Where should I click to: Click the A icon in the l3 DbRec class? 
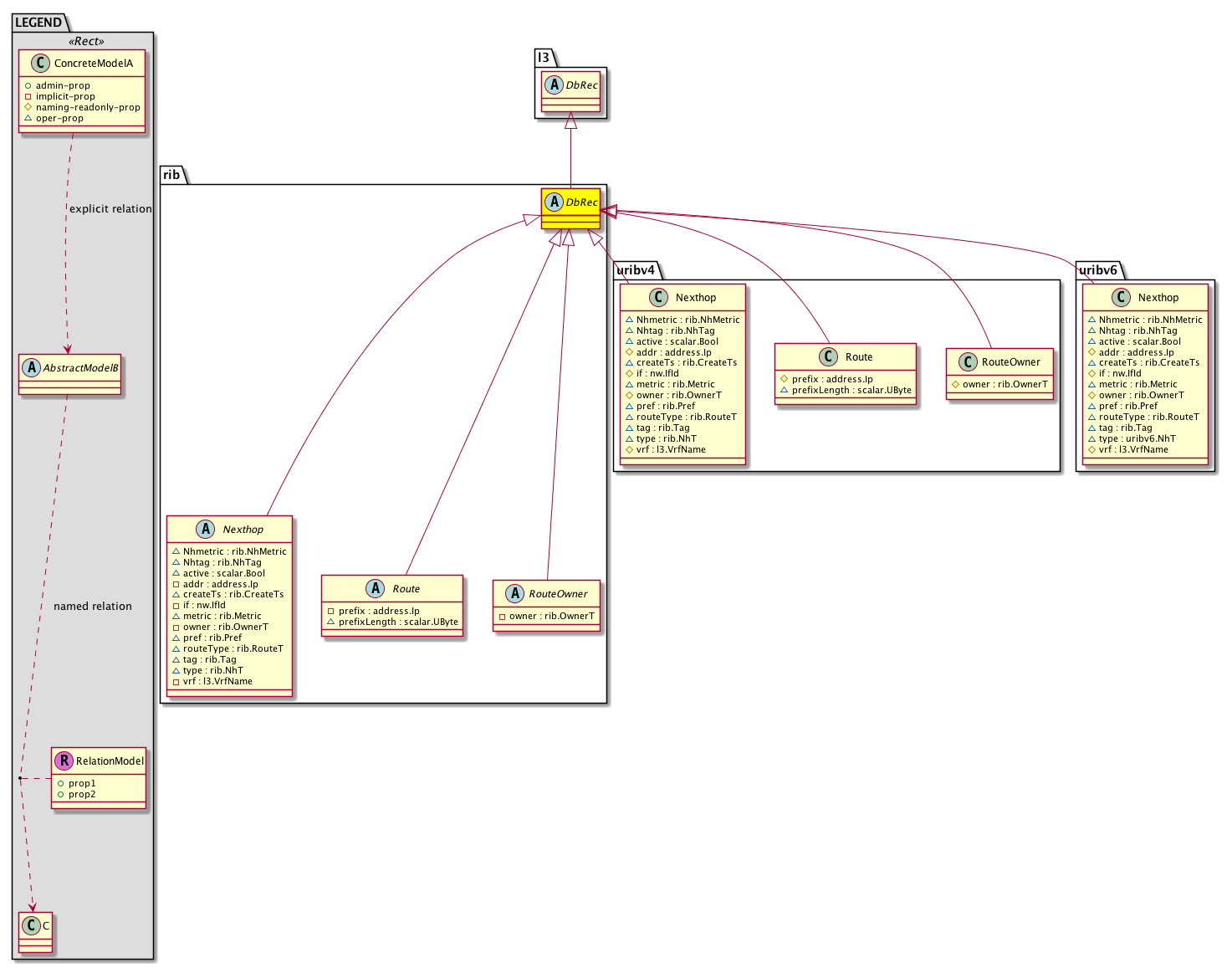554,85
